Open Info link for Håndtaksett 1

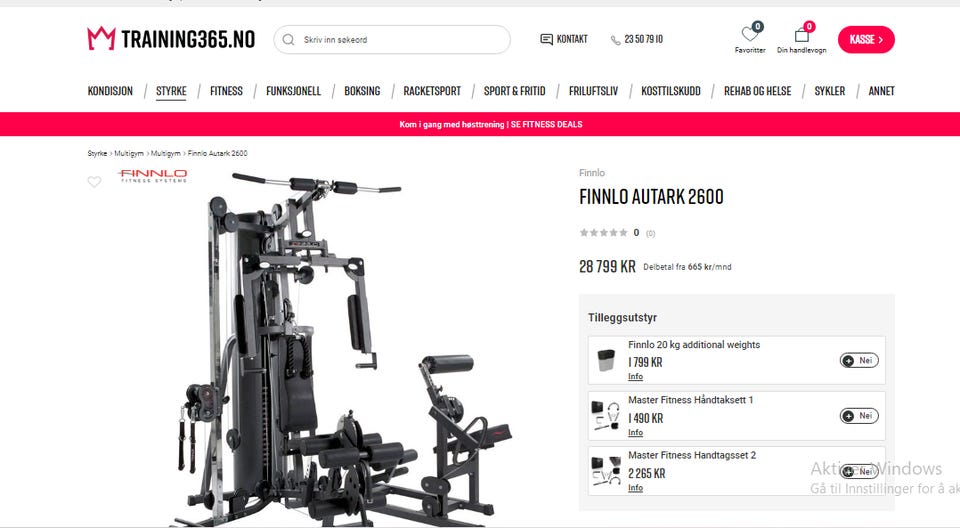636,432
